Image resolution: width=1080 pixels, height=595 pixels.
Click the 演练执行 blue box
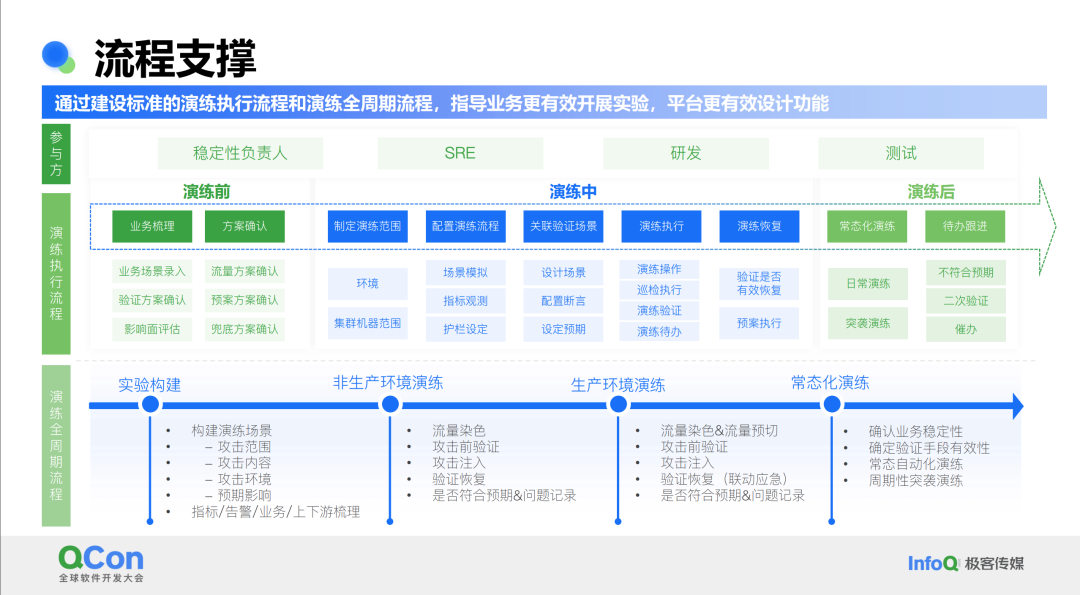[661, 227]
